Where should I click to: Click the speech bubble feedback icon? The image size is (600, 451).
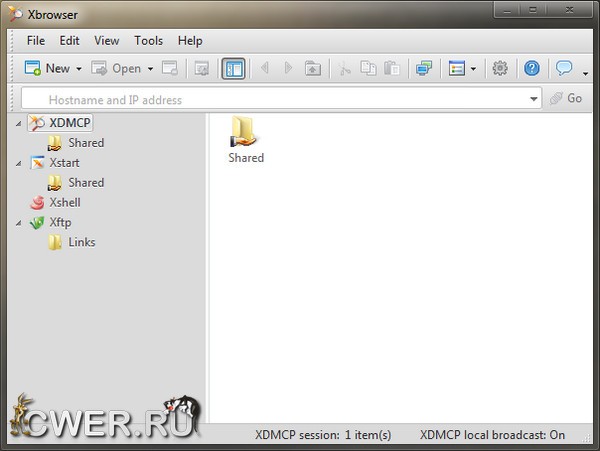[564, 68]
